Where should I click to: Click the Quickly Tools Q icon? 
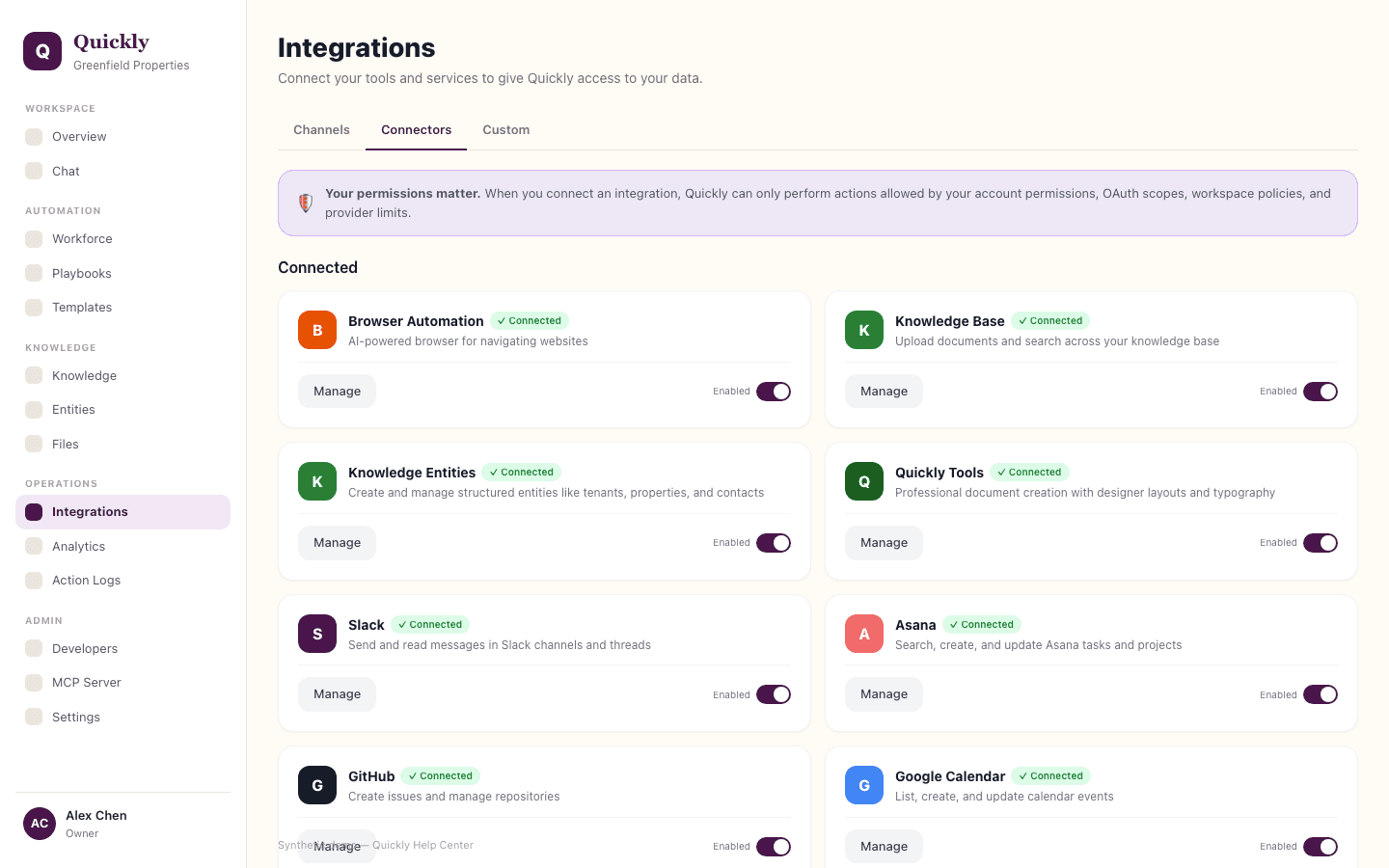(864, 481)
